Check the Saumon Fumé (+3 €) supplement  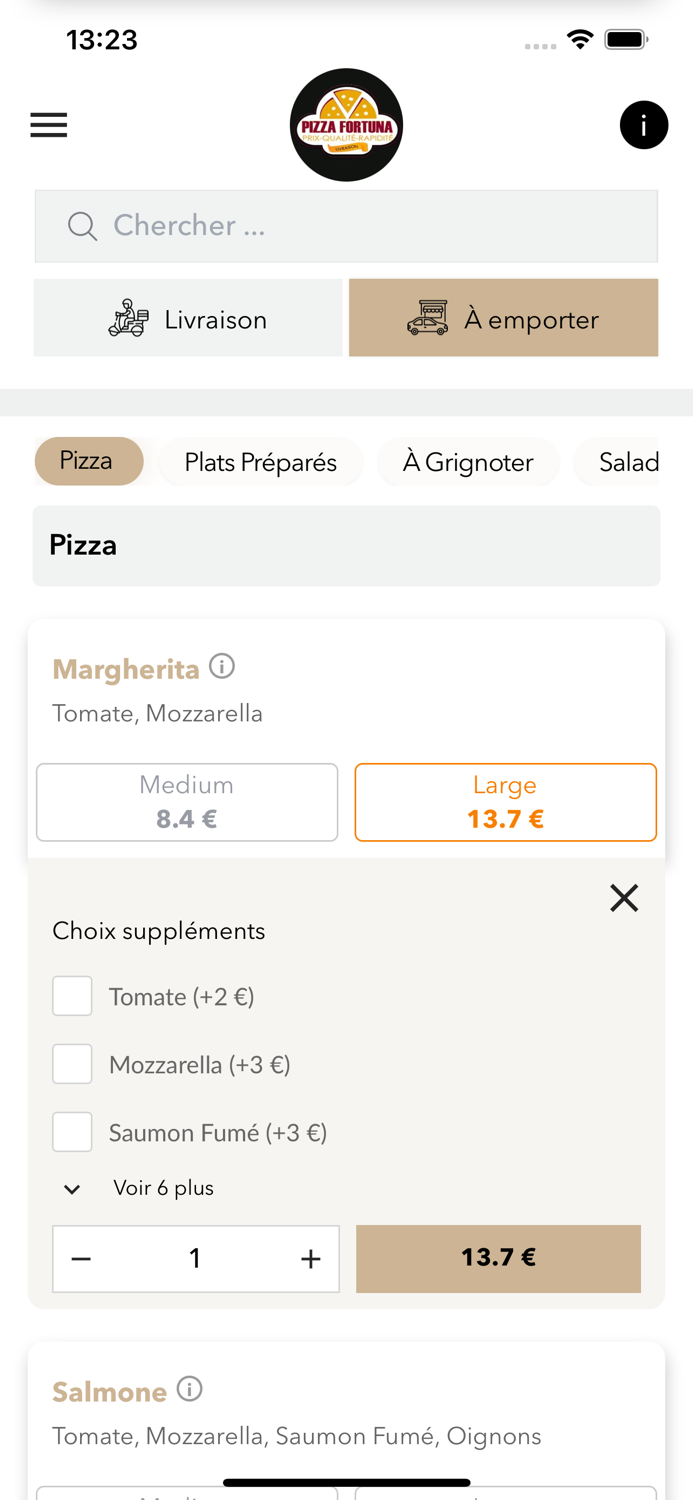pos(72,1131)
